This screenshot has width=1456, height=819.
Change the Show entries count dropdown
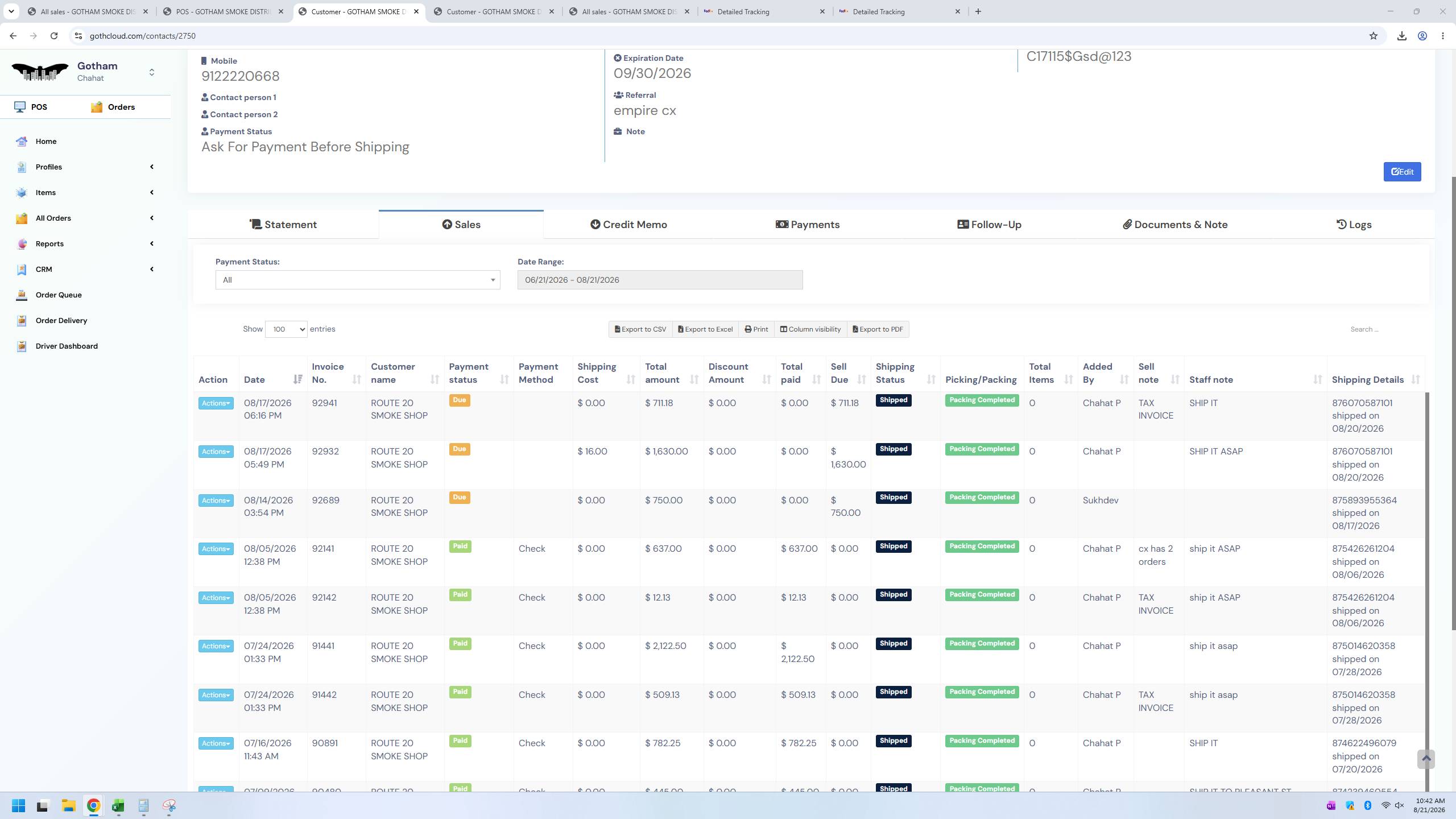(286, 329)
